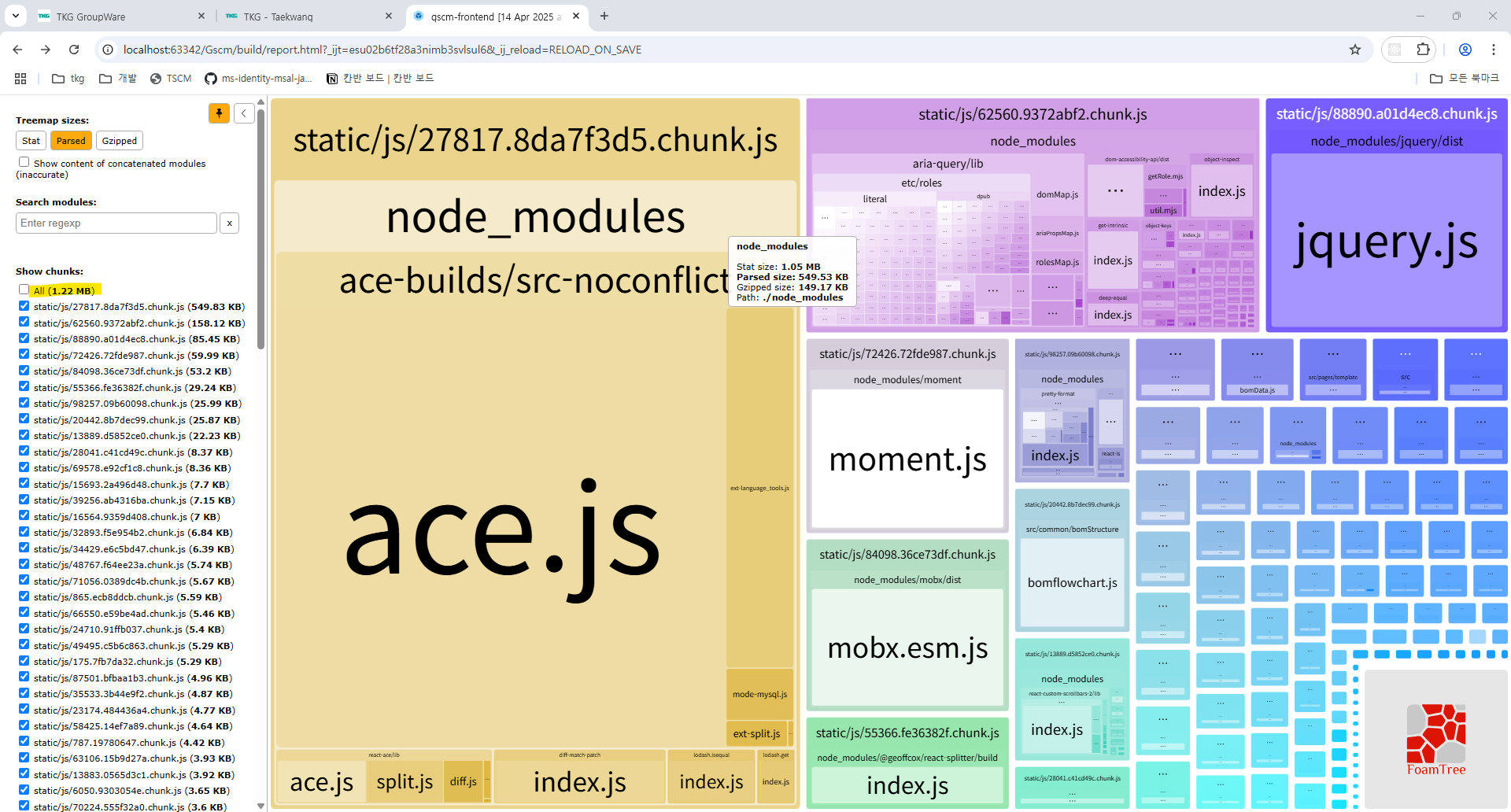Screen dimensions: 1511x812
Task: Click static/js/20442.8b7dec99.chunk.js (25.87 KB) label
Action: tap(137, 419)
